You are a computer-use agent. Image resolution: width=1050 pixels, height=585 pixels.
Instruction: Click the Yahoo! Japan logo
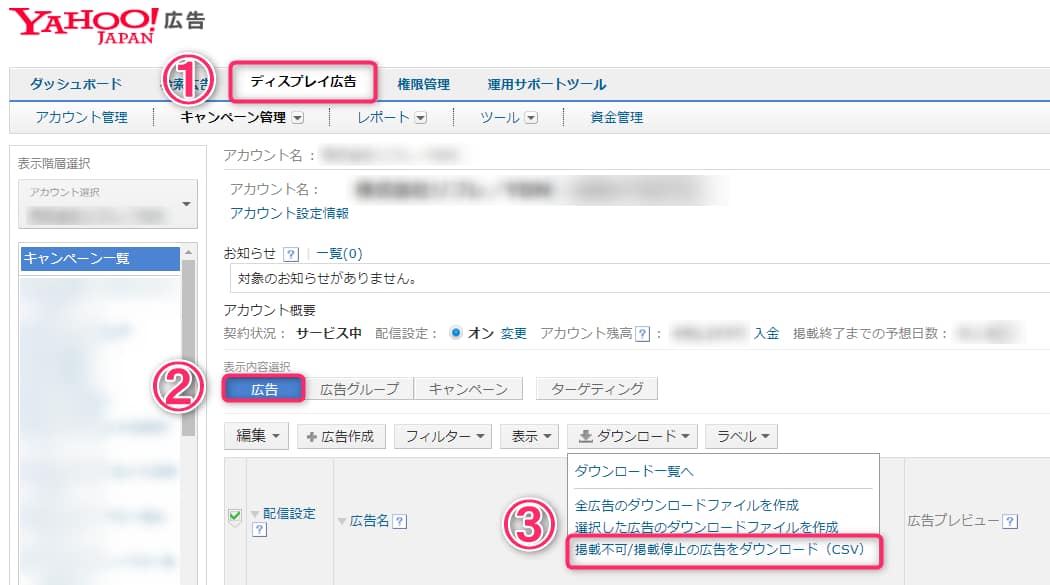(x=85, y=25)
